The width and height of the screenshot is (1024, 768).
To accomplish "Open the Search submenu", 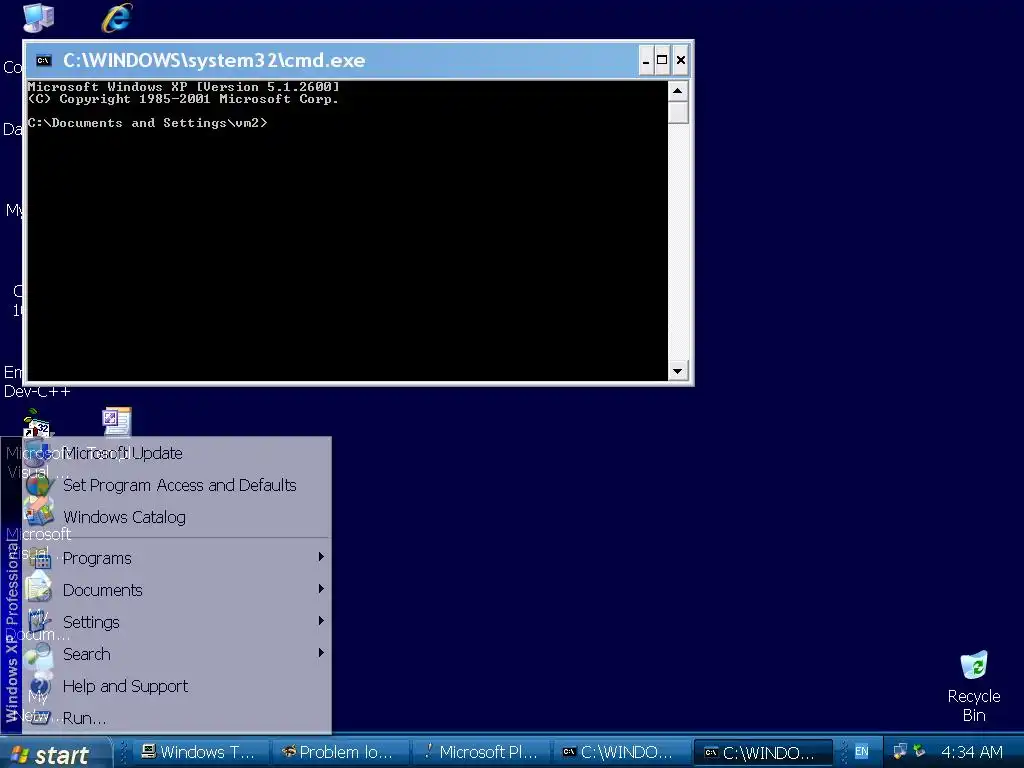I will [x=178, y=654].
